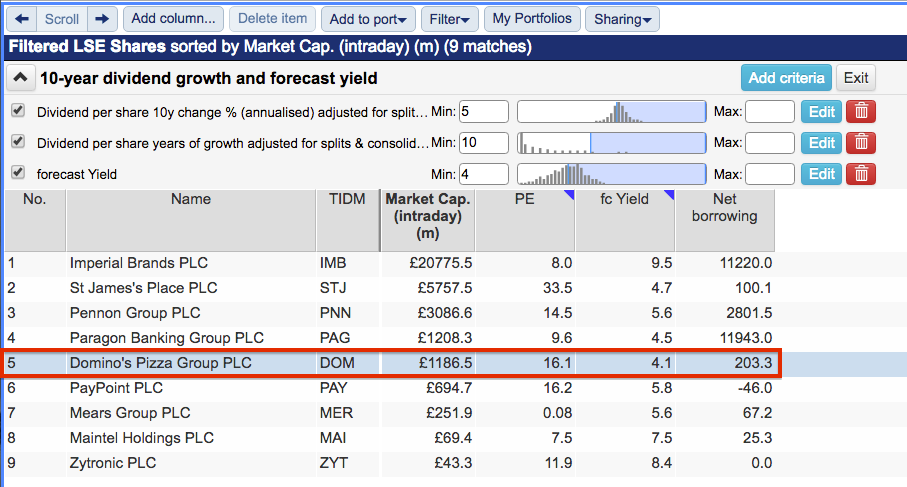
Task: Open My Portfolios
Action: tap(532, 19)
